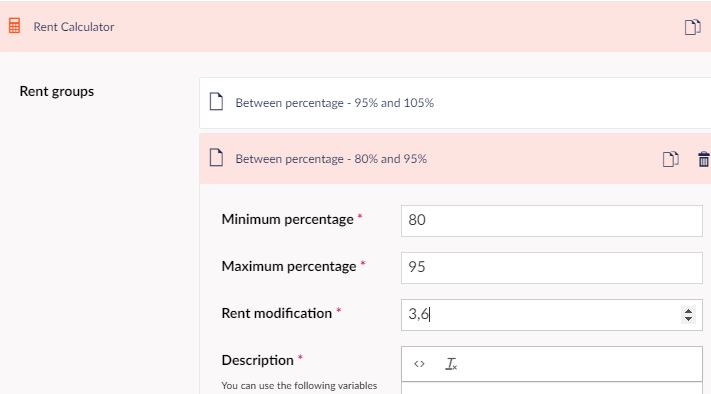Click the Description field label

point(258,360)
